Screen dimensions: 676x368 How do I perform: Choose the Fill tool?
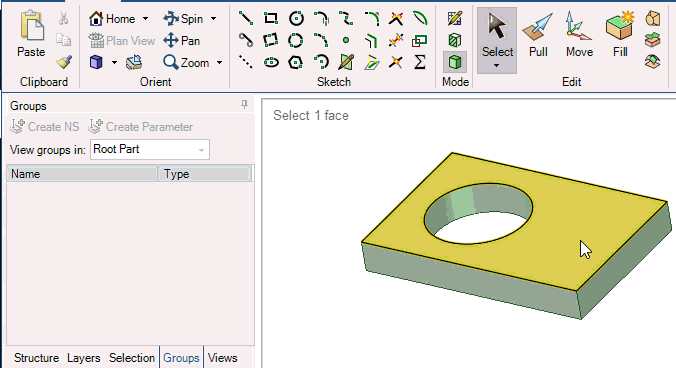point(620,34)
